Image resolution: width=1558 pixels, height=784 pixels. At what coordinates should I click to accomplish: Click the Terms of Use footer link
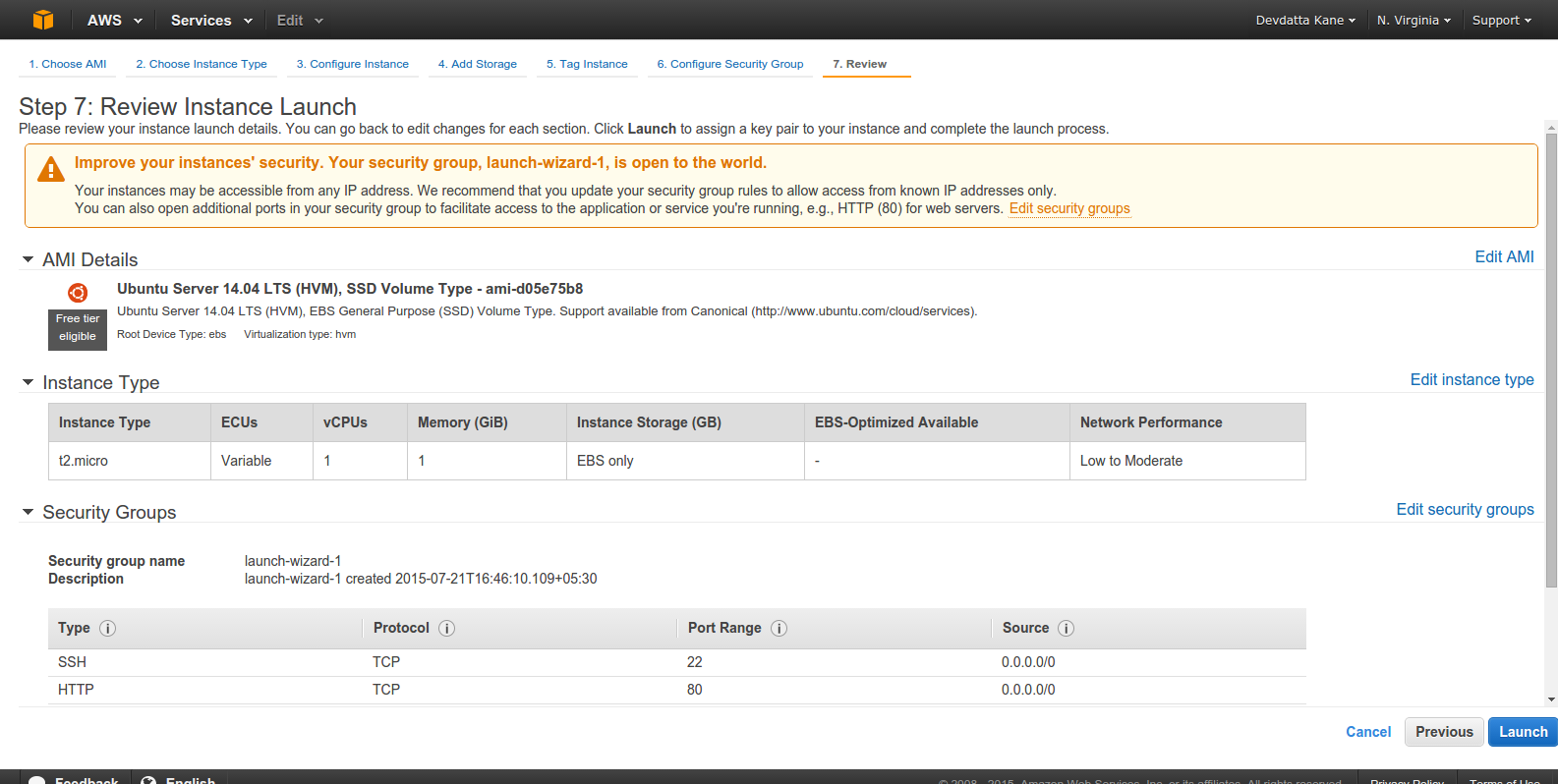click(1505, 781)
